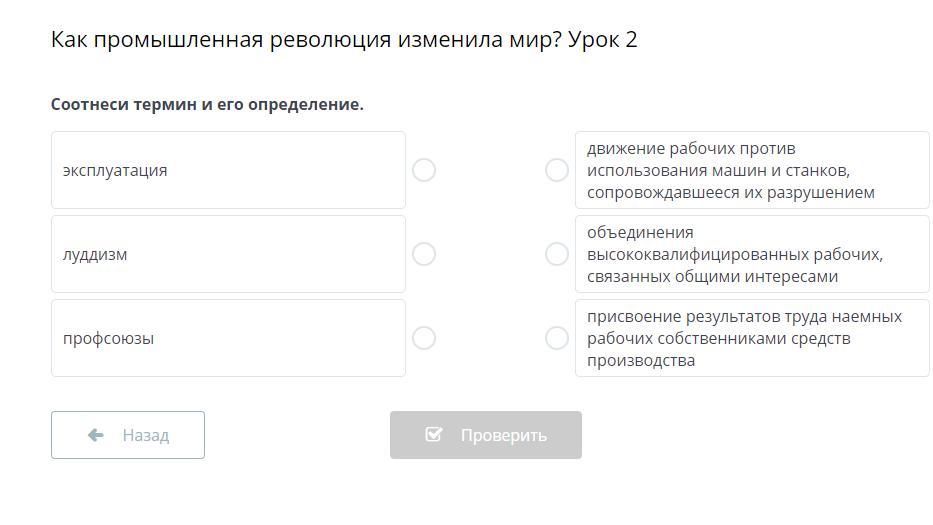The height and width of the screenshot is (525, 933).
Task: Click the профсоюзы term box
Action: coord(228,338)
